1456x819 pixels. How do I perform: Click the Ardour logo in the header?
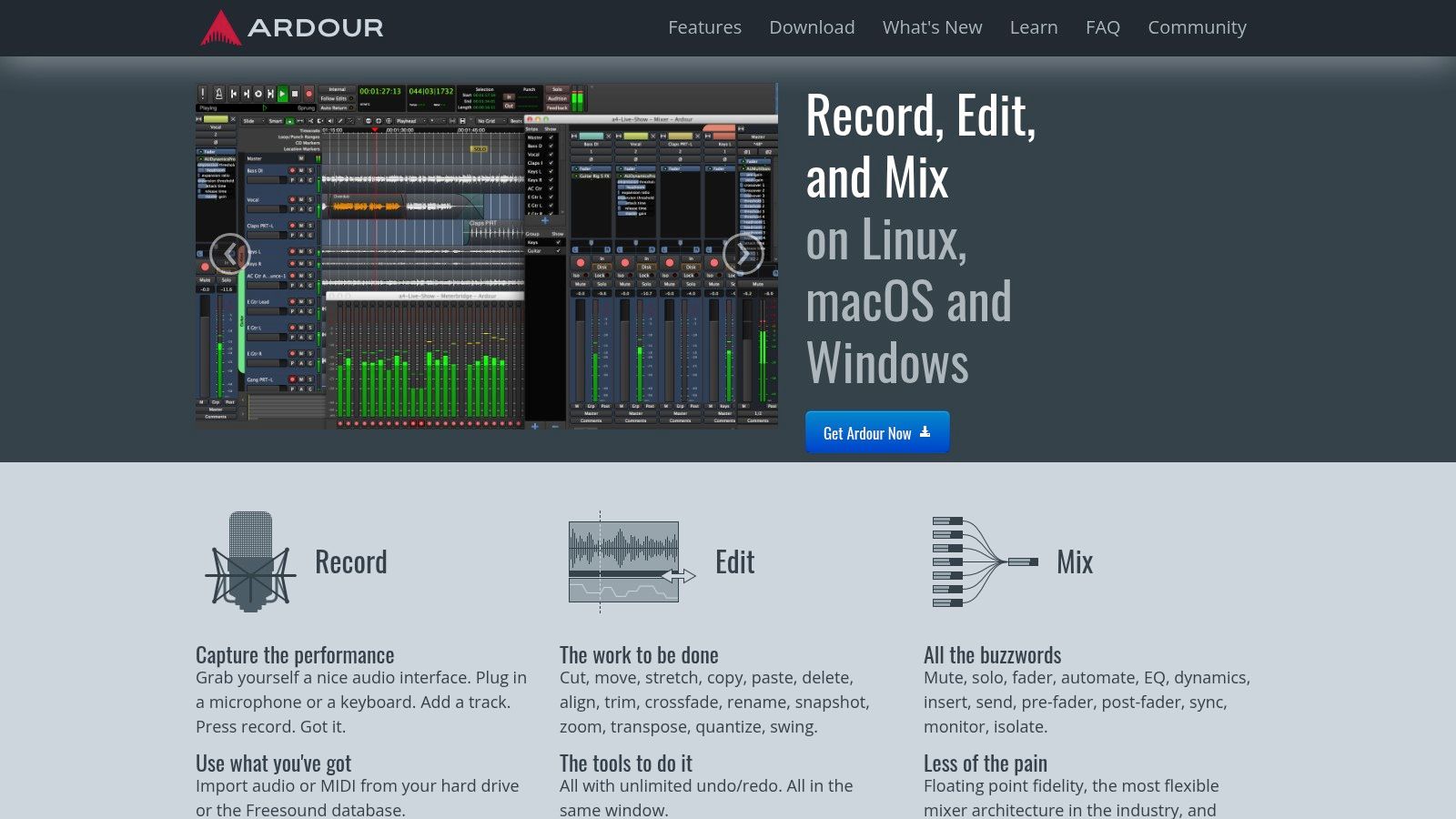click(291, 27)
